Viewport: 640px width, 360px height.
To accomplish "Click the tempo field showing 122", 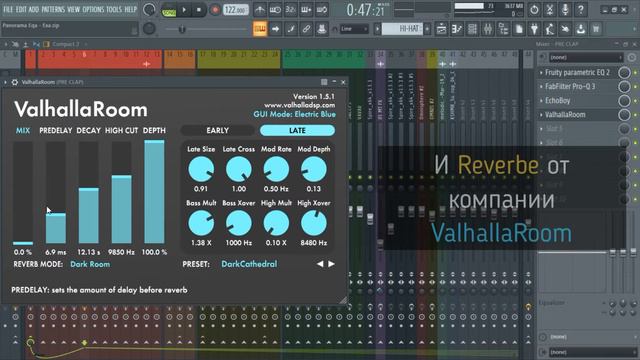I will pyautogui.click(x=236, y=10).
